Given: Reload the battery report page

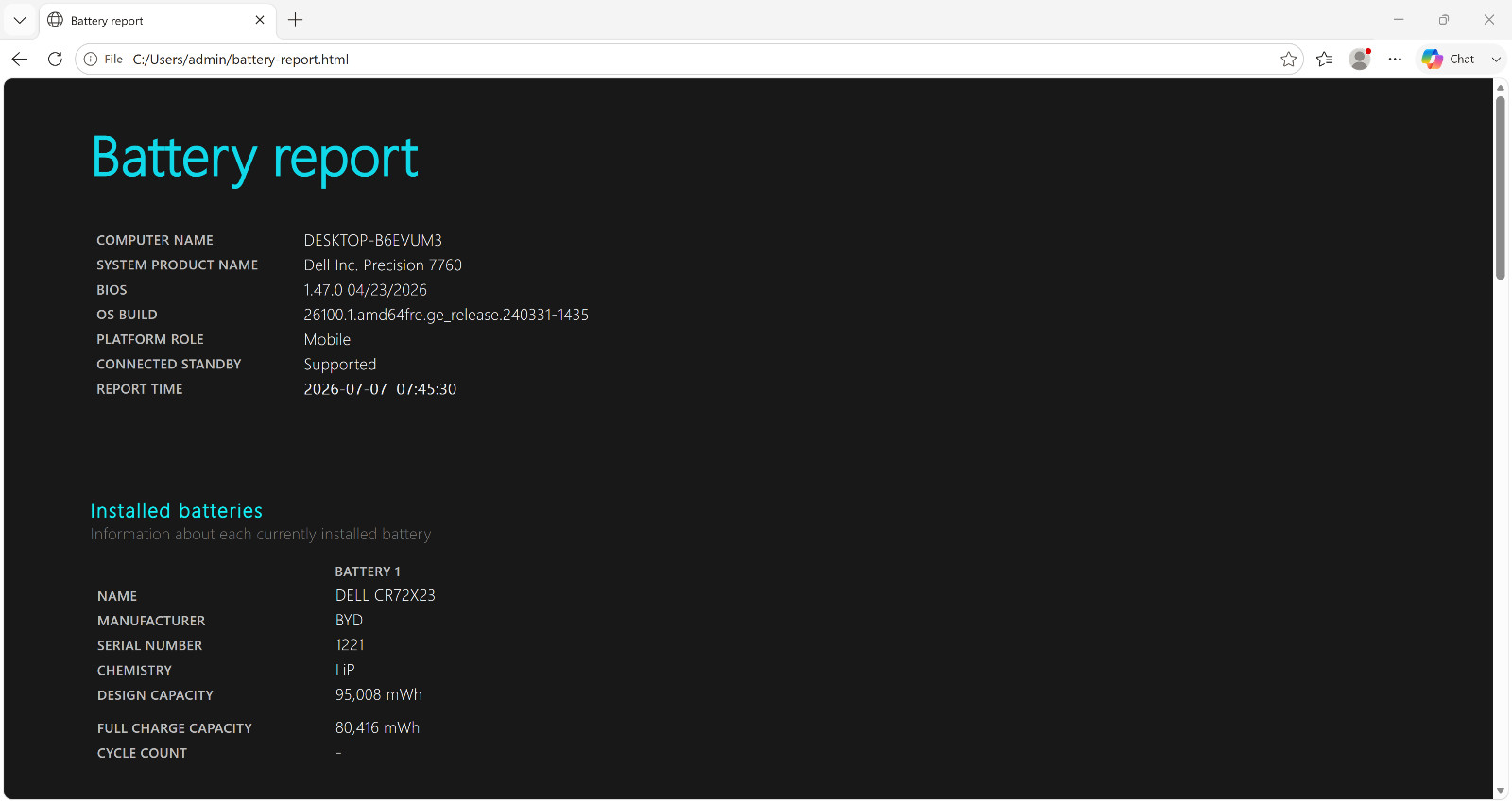Looking at the screenshot, I should point(55,59).
